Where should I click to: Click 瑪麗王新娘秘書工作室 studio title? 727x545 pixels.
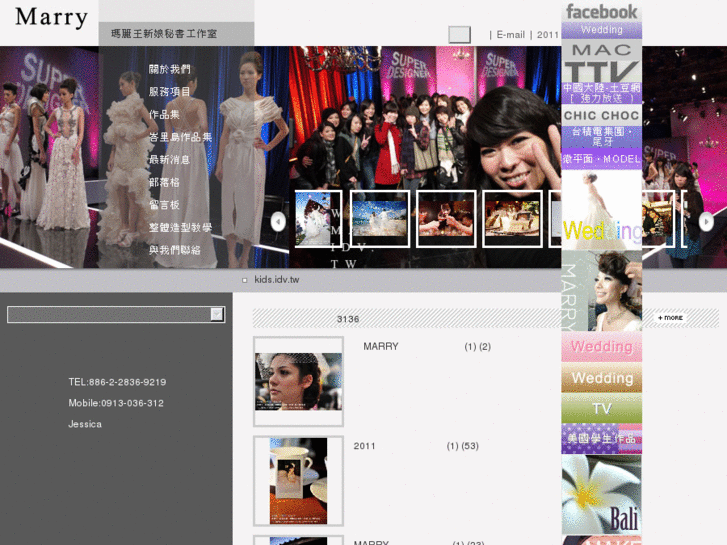pos(164,34)
